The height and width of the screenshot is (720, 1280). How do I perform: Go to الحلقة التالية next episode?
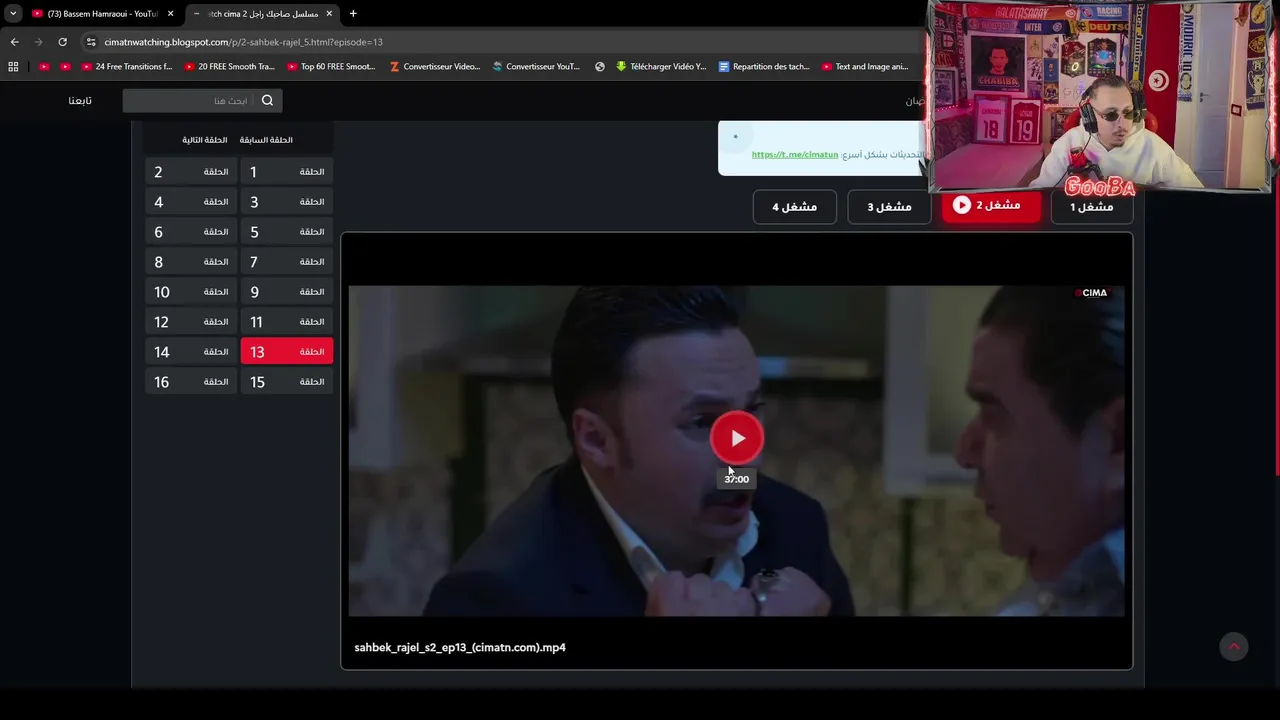204,140
